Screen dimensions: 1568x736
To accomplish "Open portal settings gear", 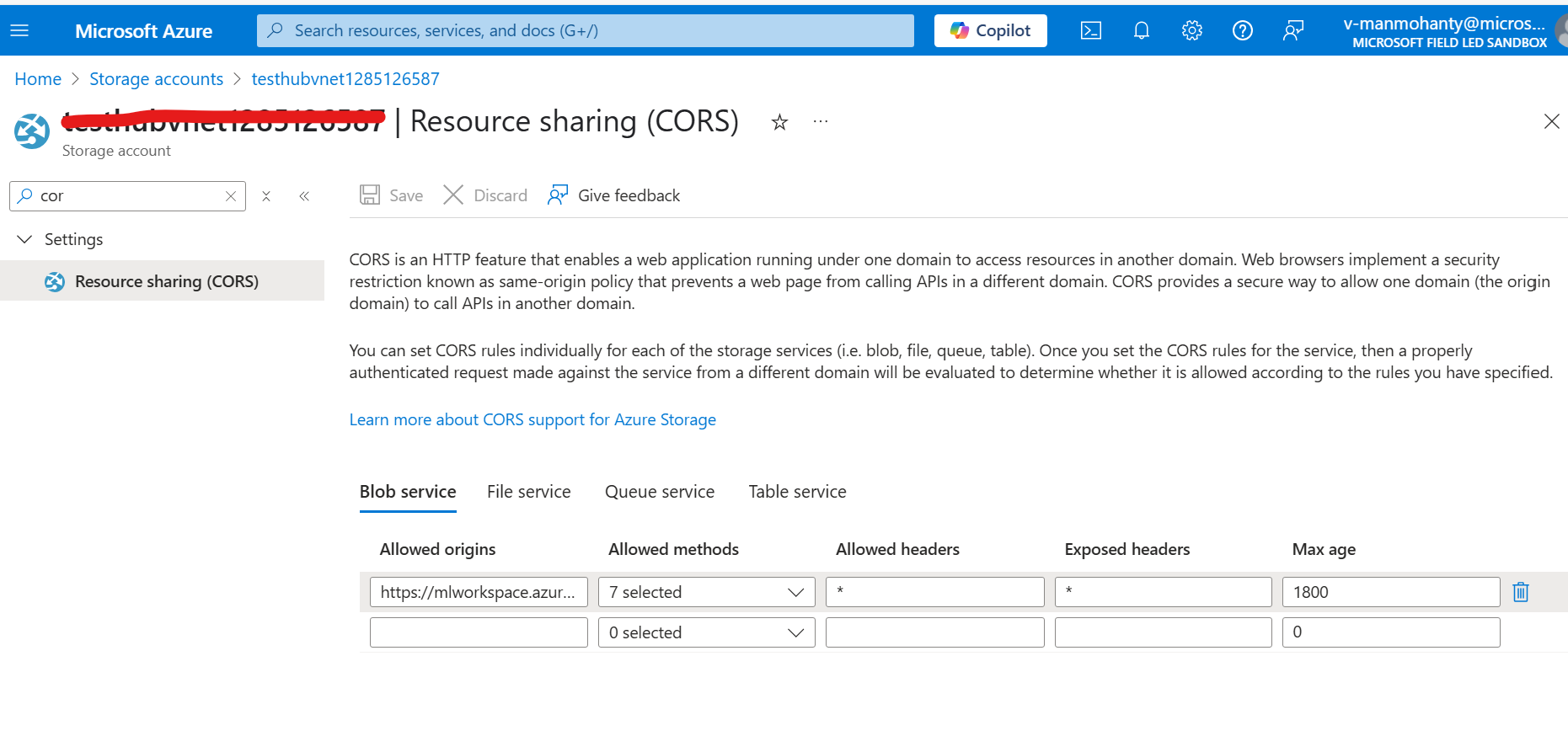I will [x=1191, y=30].
